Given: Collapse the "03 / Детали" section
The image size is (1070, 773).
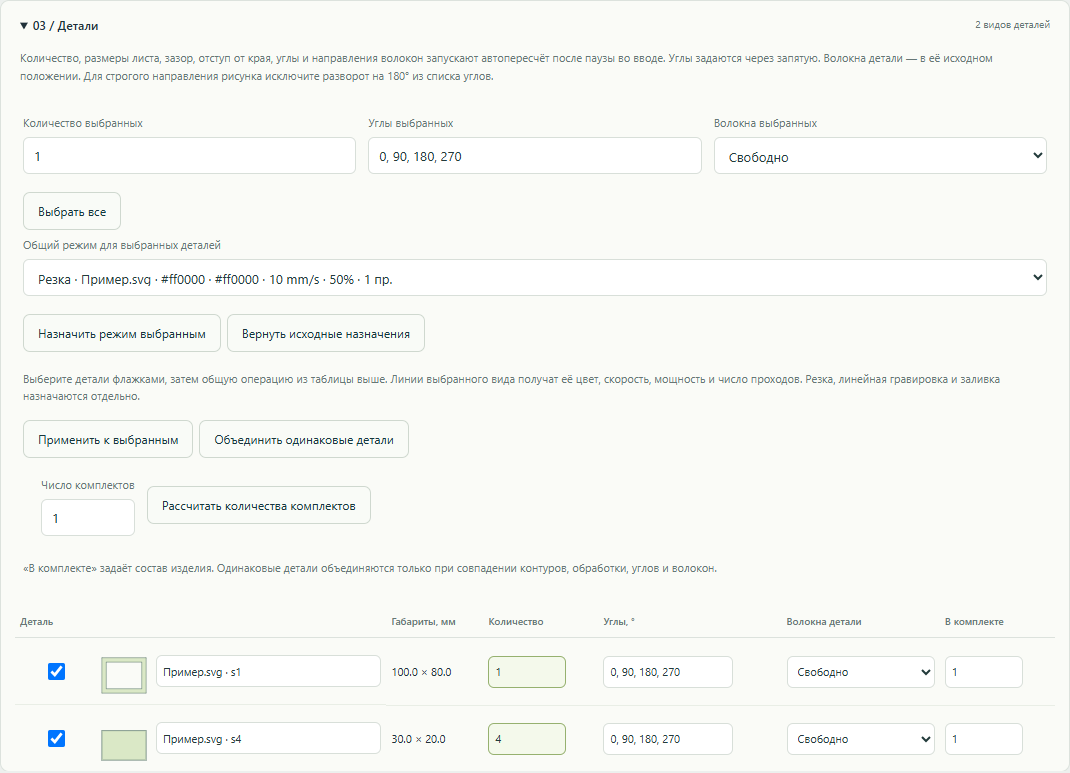Looking at the screenshot, I should tap(59, 26).
